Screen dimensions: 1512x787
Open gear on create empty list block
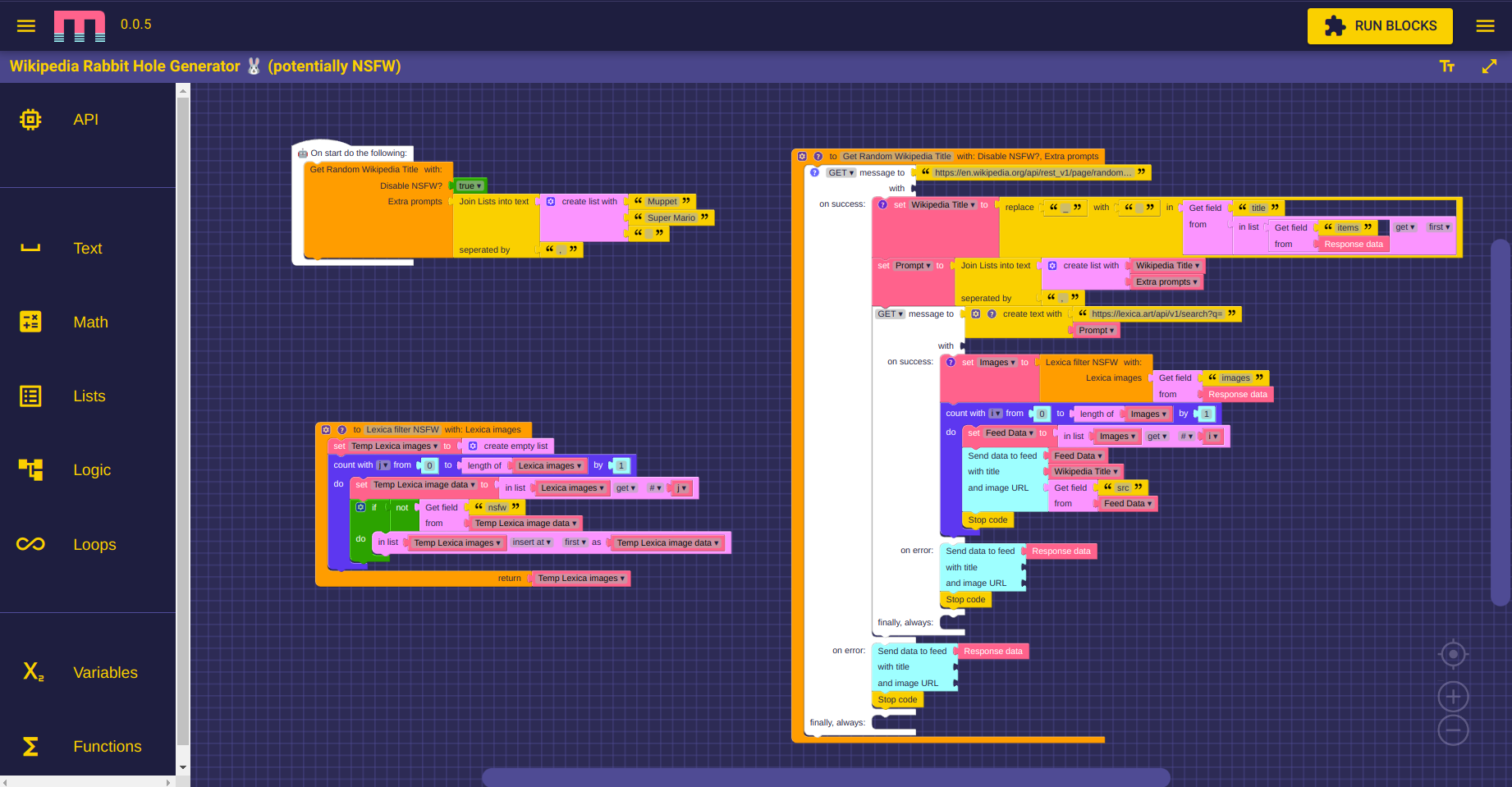tap(473, 446)
